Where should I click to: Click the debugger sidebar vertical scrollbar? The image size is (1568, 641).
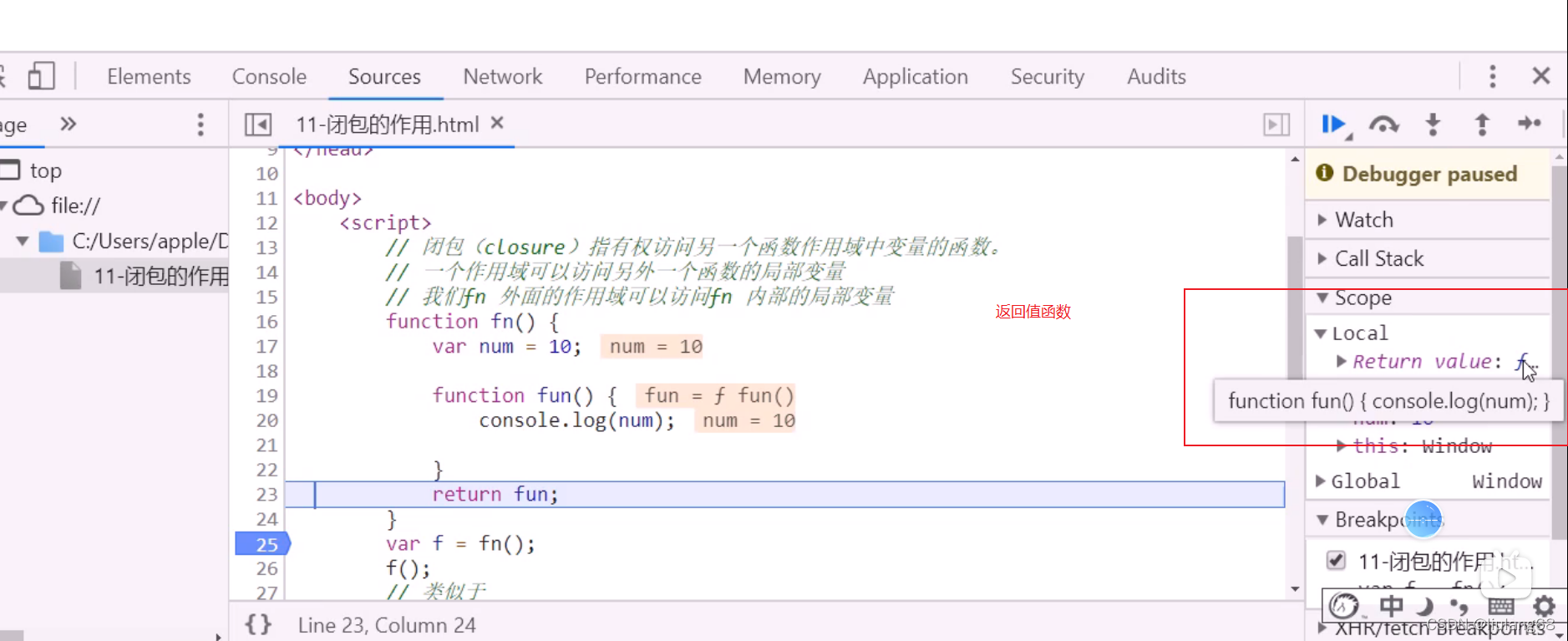1559,351
